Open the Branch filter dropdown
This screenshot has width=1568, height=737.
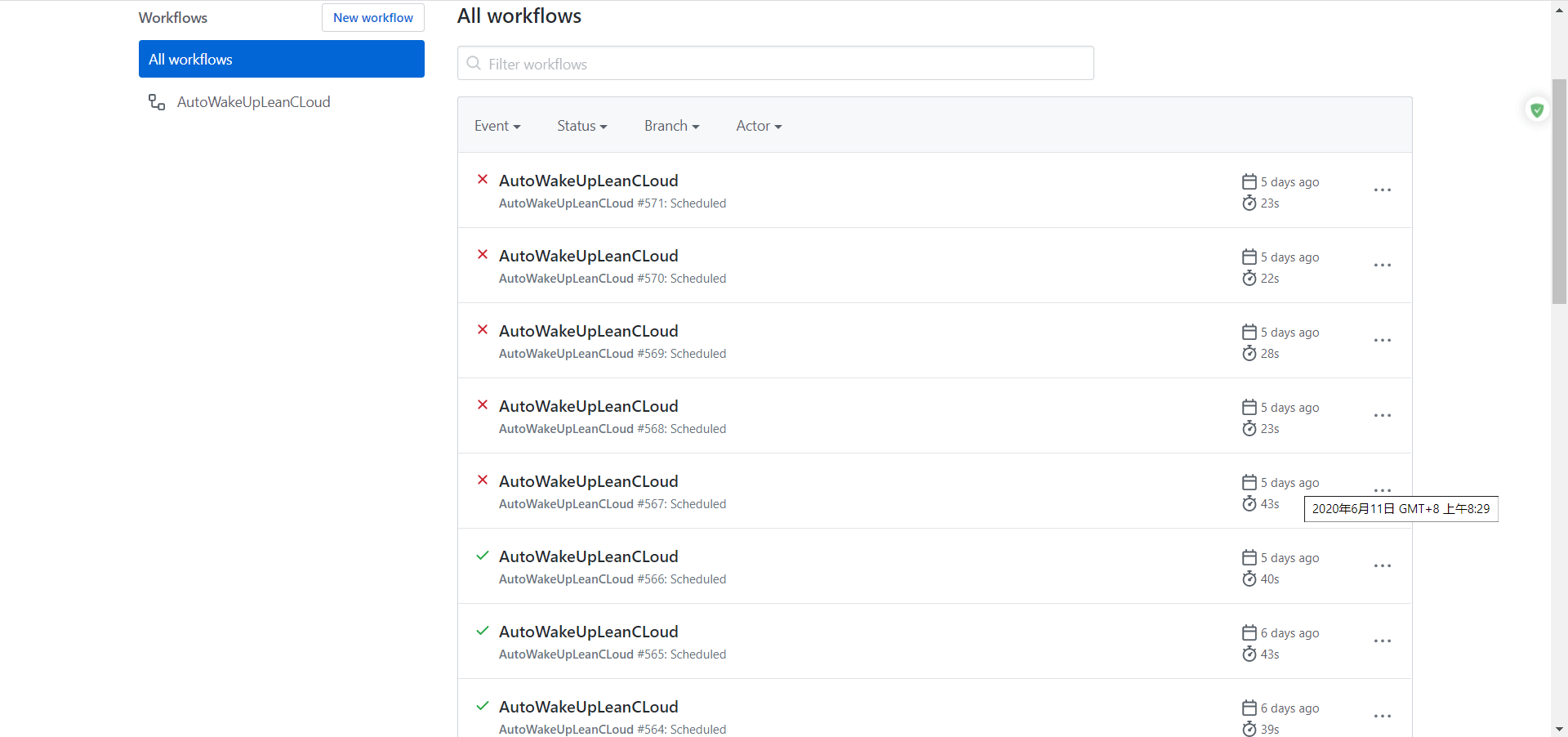coord(671,126)
